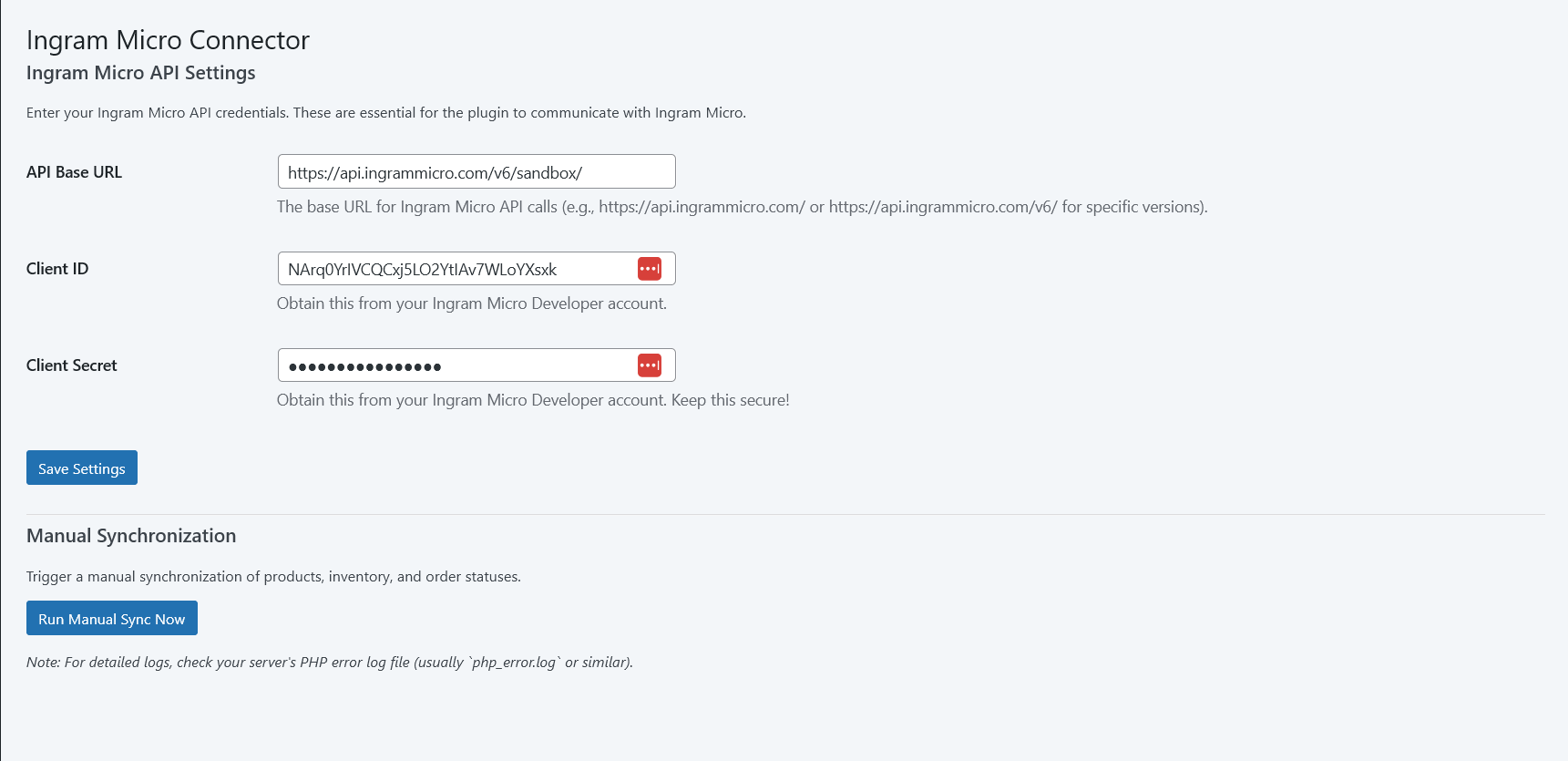Select the "Client ID" label

point(57,269)
